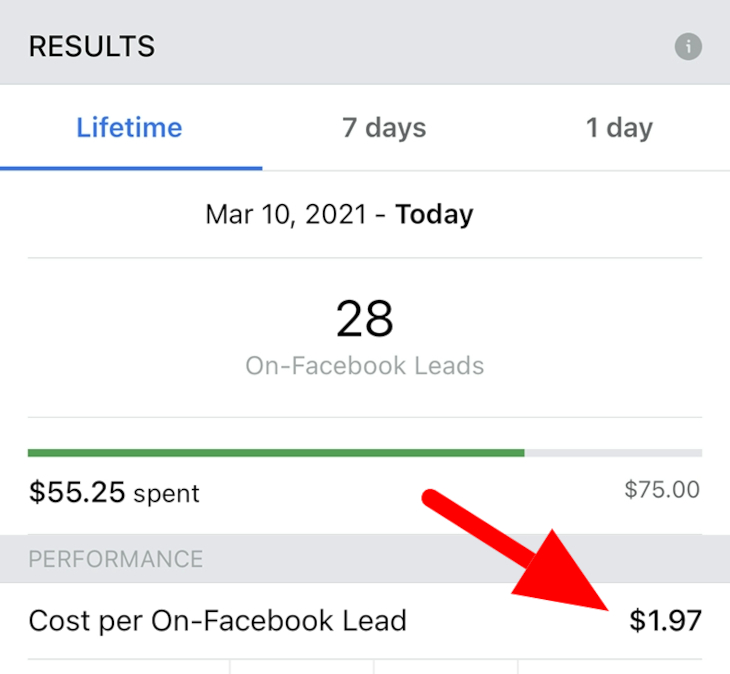Click the On-Facebook Leads label
This screenshot has width=730, height=674.
365,366
